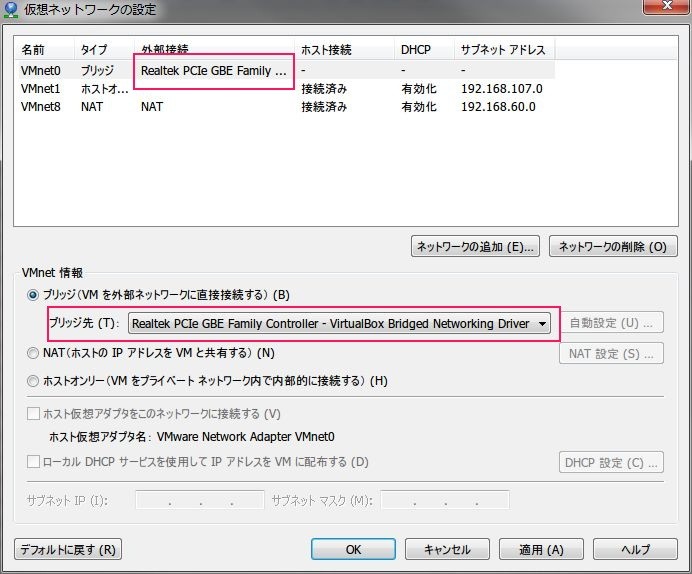The height and width of the screenshot is (574, 692).
Task: Select the NAT radio option
Action: tap(33, 353)
